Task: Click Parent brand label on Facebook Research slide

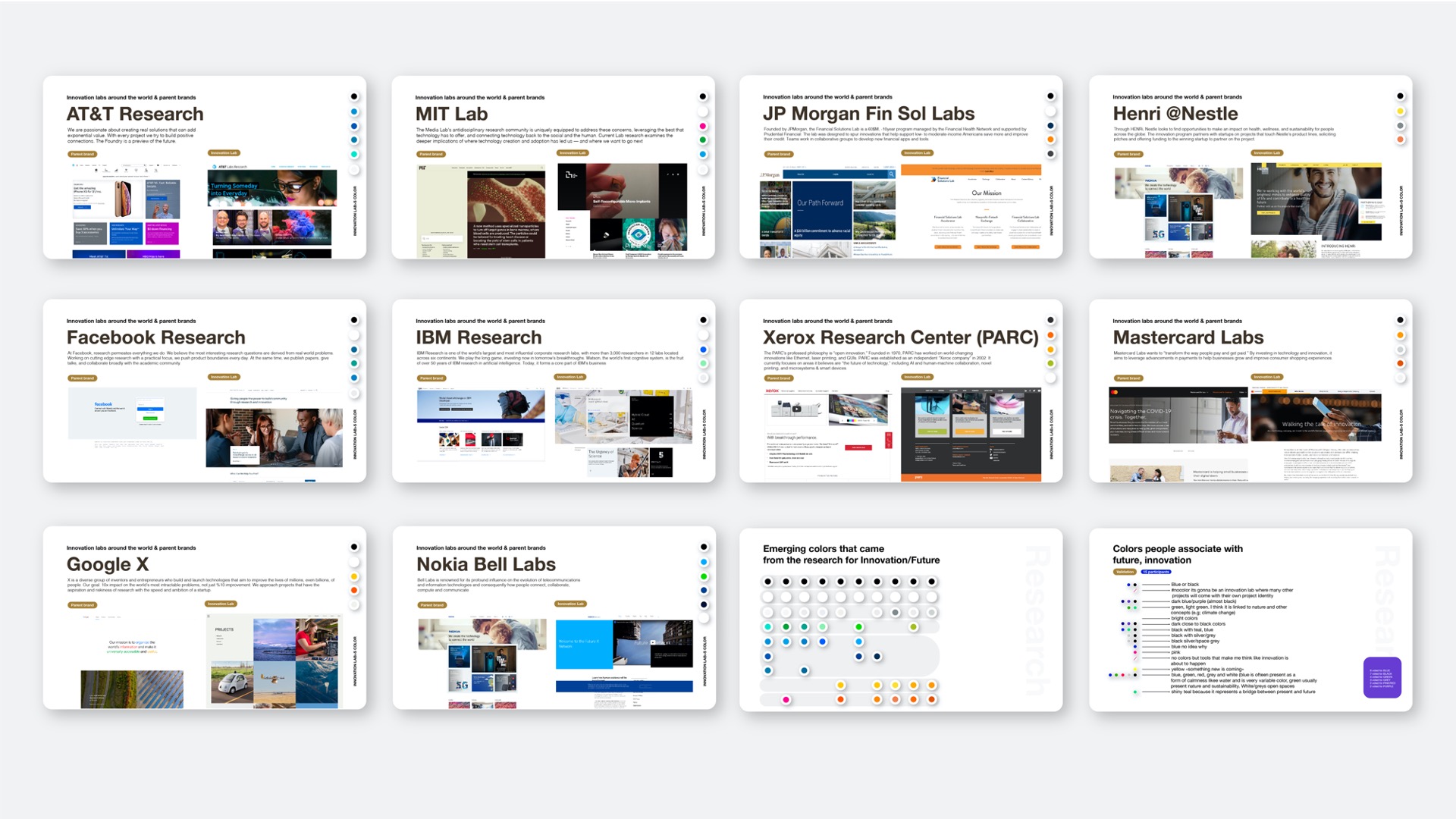Action: (x=83, y=378)
